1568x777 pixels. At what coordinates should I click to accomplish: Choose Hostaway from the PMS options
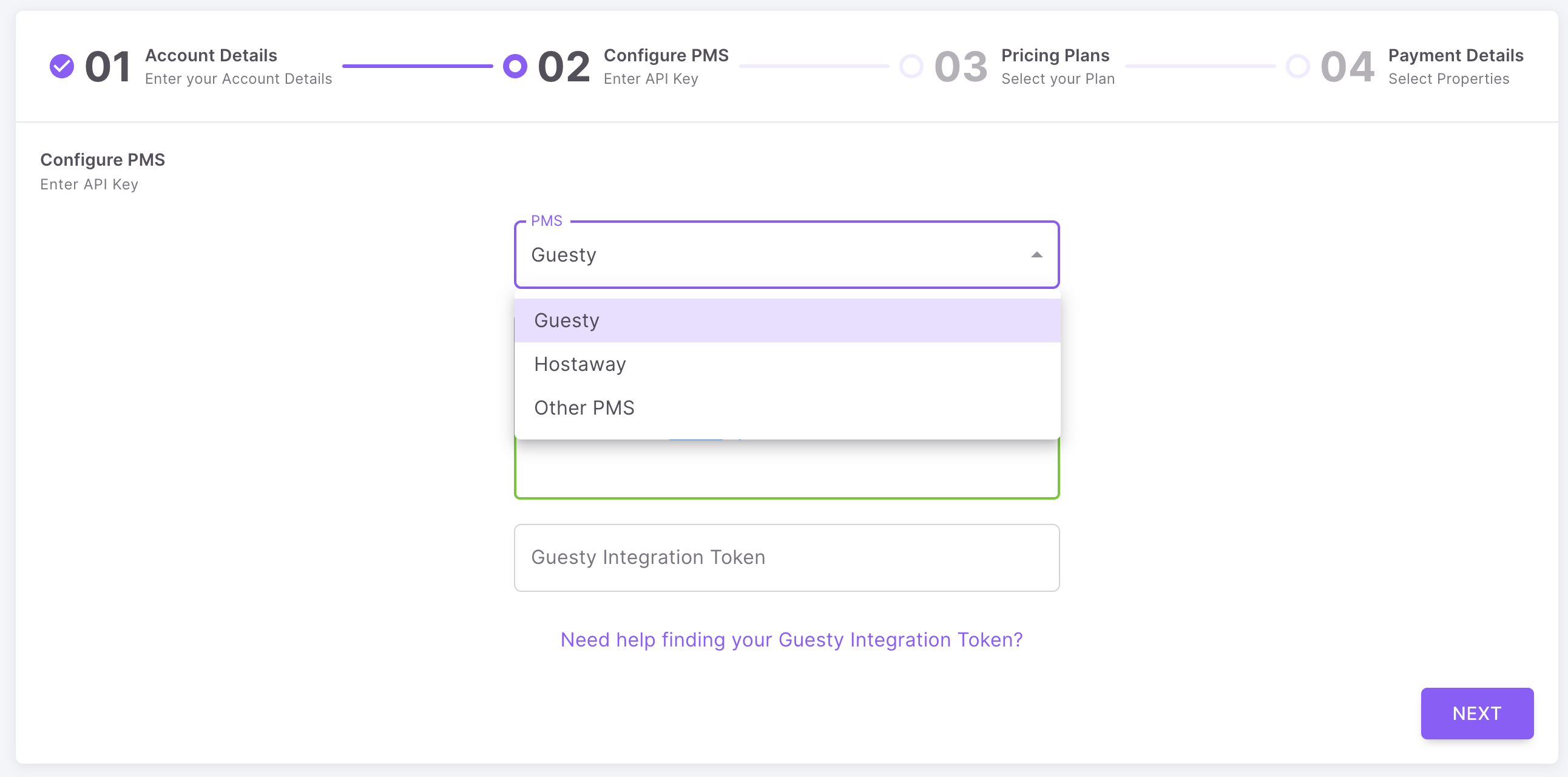pyautogui.click(x=787, y=364)
